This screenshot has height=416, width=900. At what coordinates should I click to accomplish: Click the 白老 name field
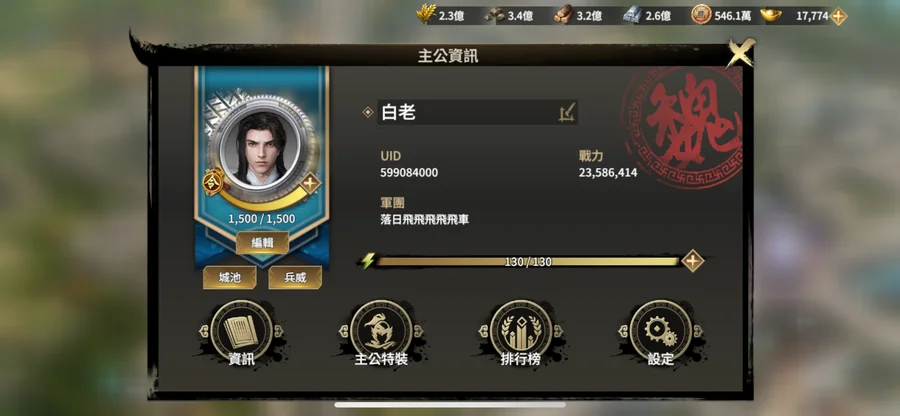477,112
